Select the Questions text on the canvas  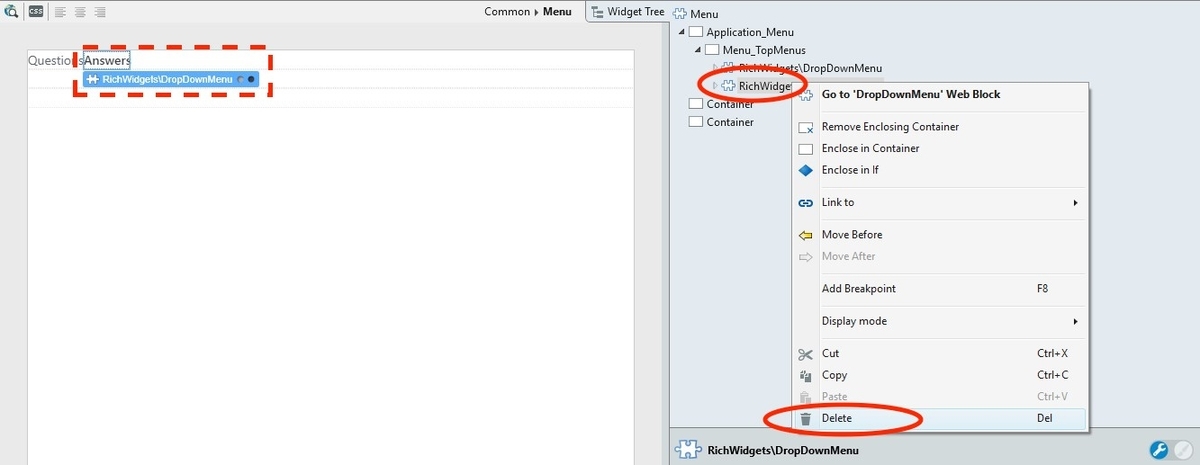pyautogui.click(x=55, y=60)
